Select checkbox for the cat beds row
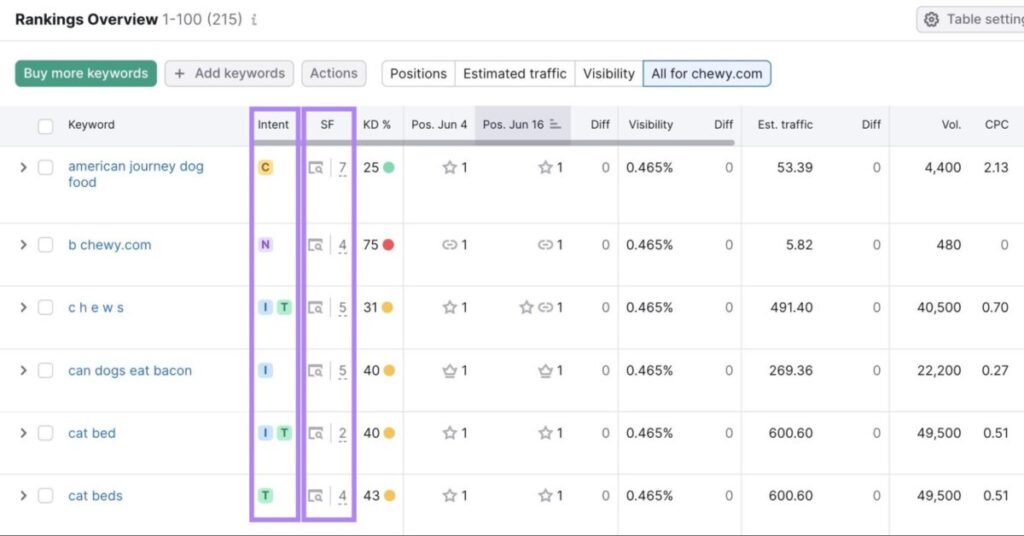This screenshot has width=1024, height=536. pos(45,496)
